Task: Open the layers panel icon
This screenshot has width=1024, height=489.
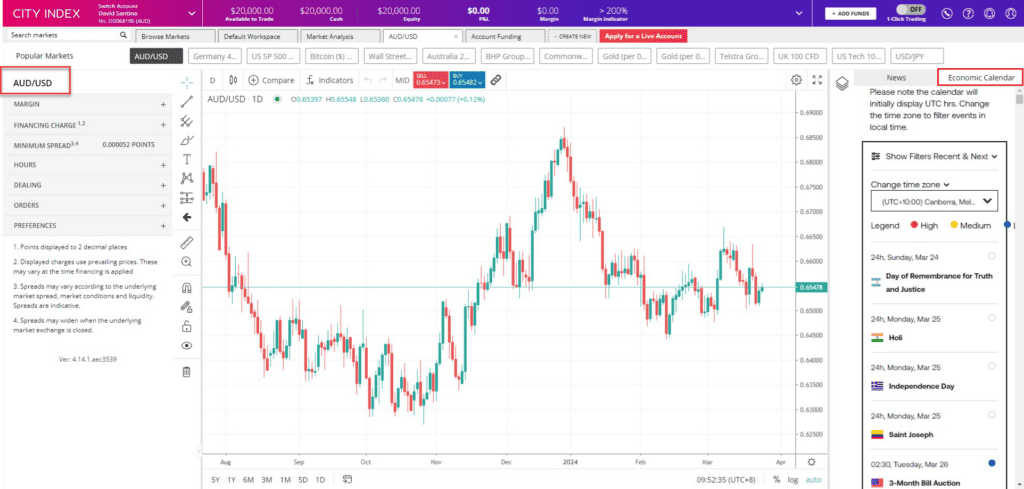Action: (x=842, y=82)
